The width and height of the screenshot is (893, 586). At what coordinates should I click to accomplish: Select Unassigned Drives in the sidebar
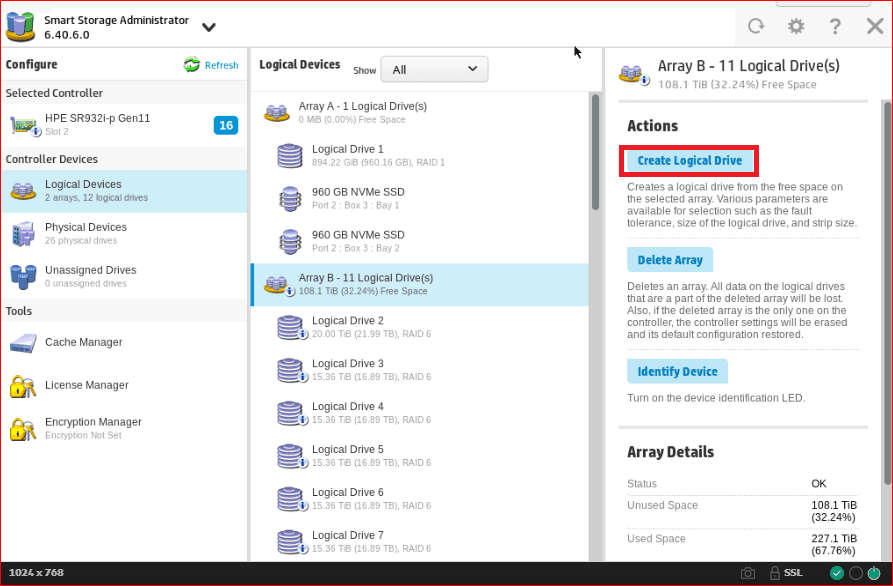point(90,276)
